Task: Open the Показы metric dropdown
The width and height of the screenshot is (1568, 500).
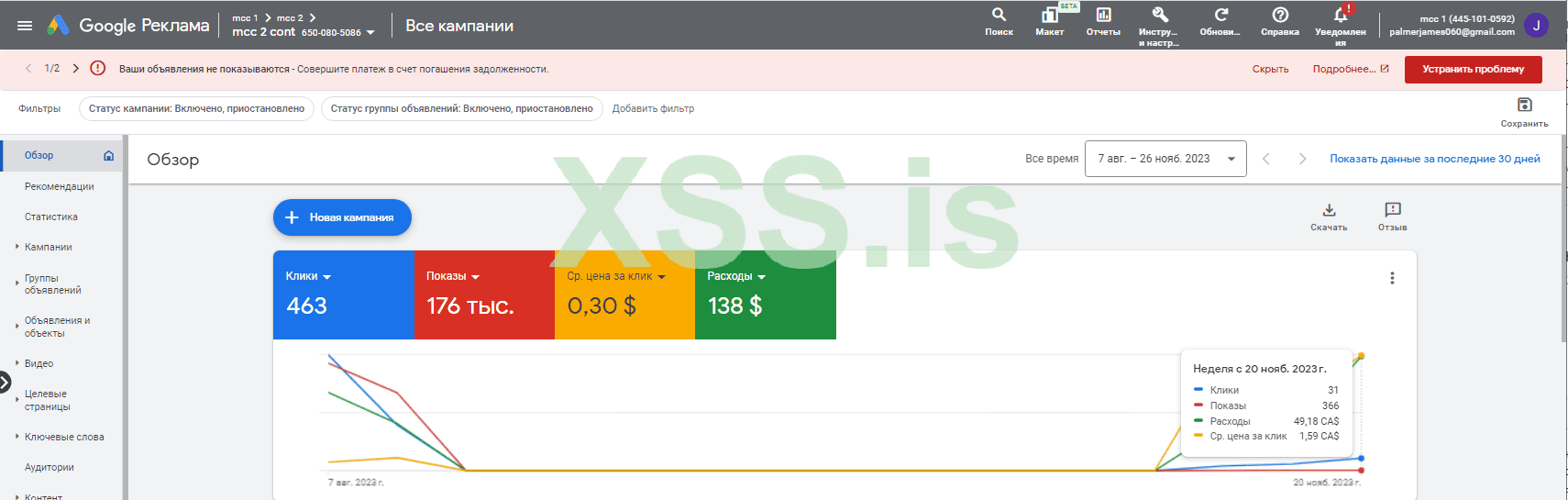Action: pos(475,277)
